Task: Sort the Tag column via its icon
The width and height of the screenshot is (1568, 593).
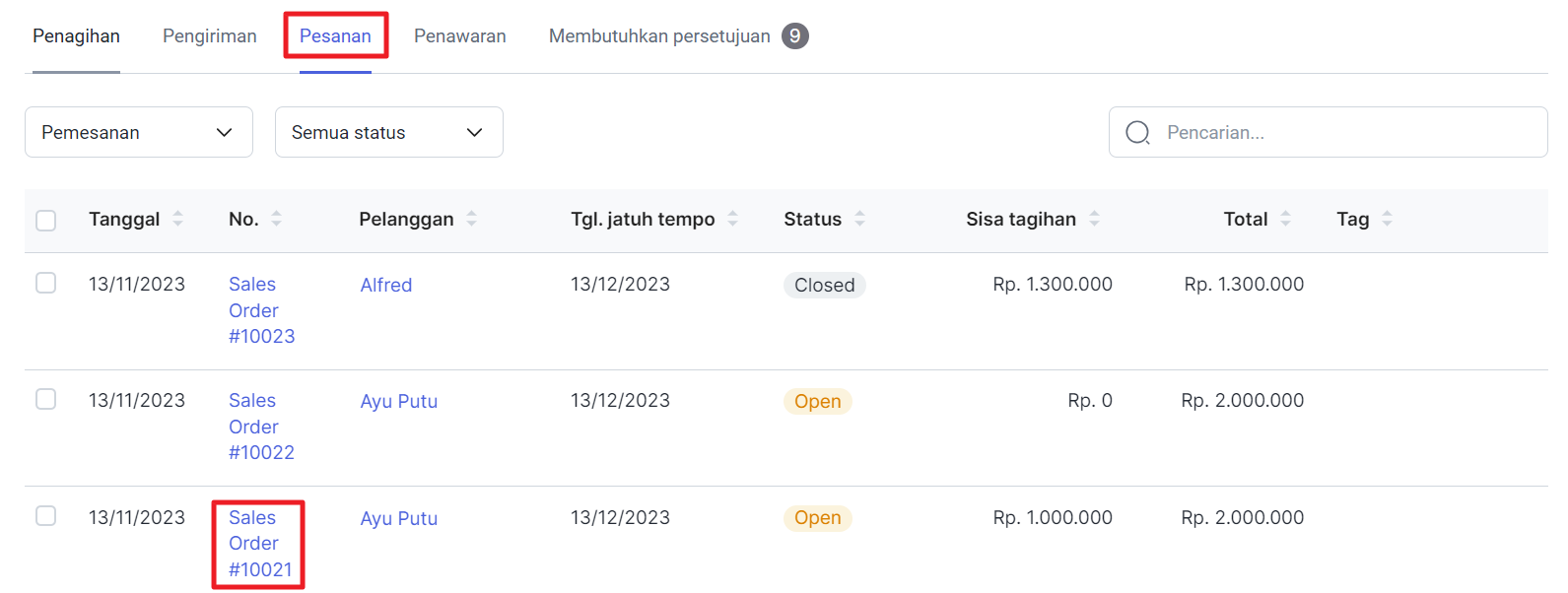Action: pos(1387,219)
